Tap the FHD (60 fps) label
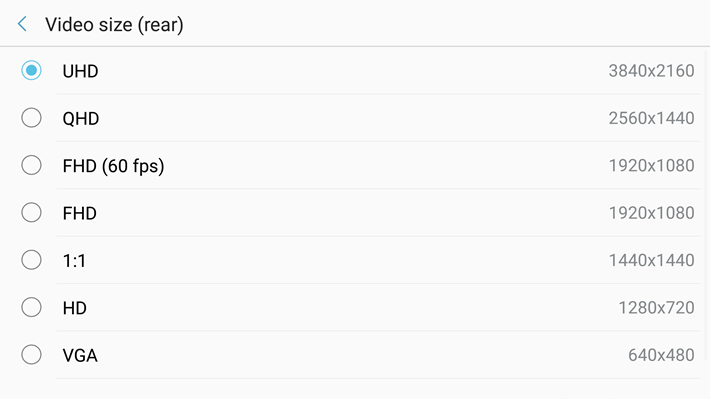Screen dimensions: 710x399 point(113,166)
